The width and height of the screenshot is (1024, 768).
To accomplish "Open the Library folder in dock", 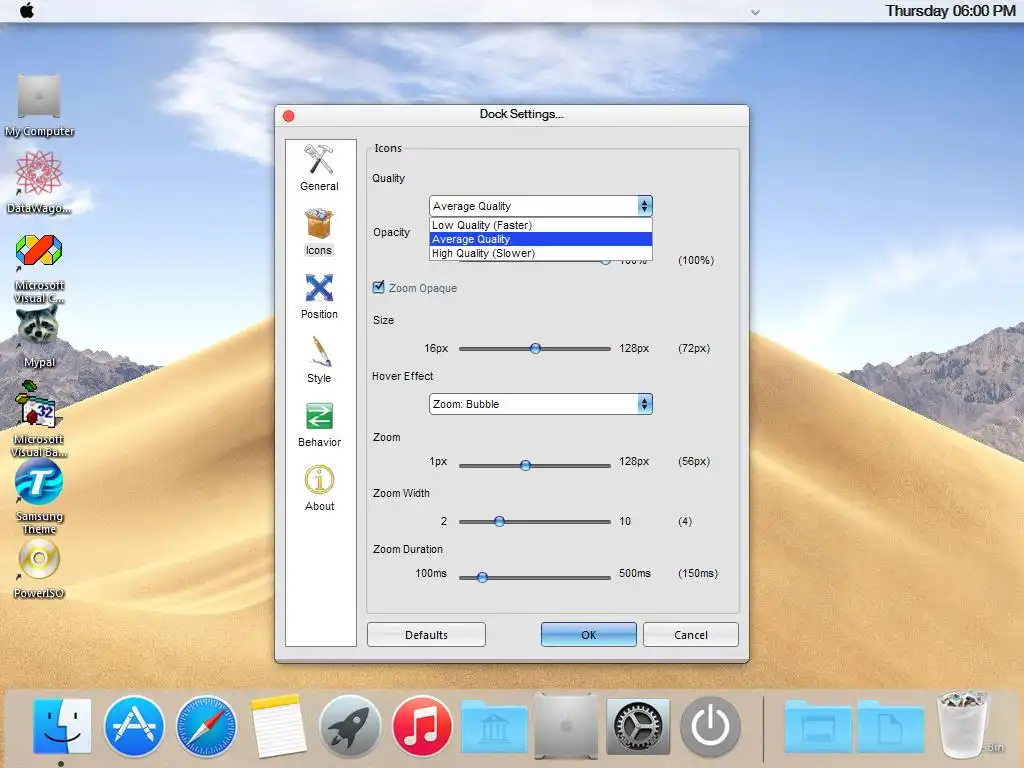I will (x=494, y=726).
